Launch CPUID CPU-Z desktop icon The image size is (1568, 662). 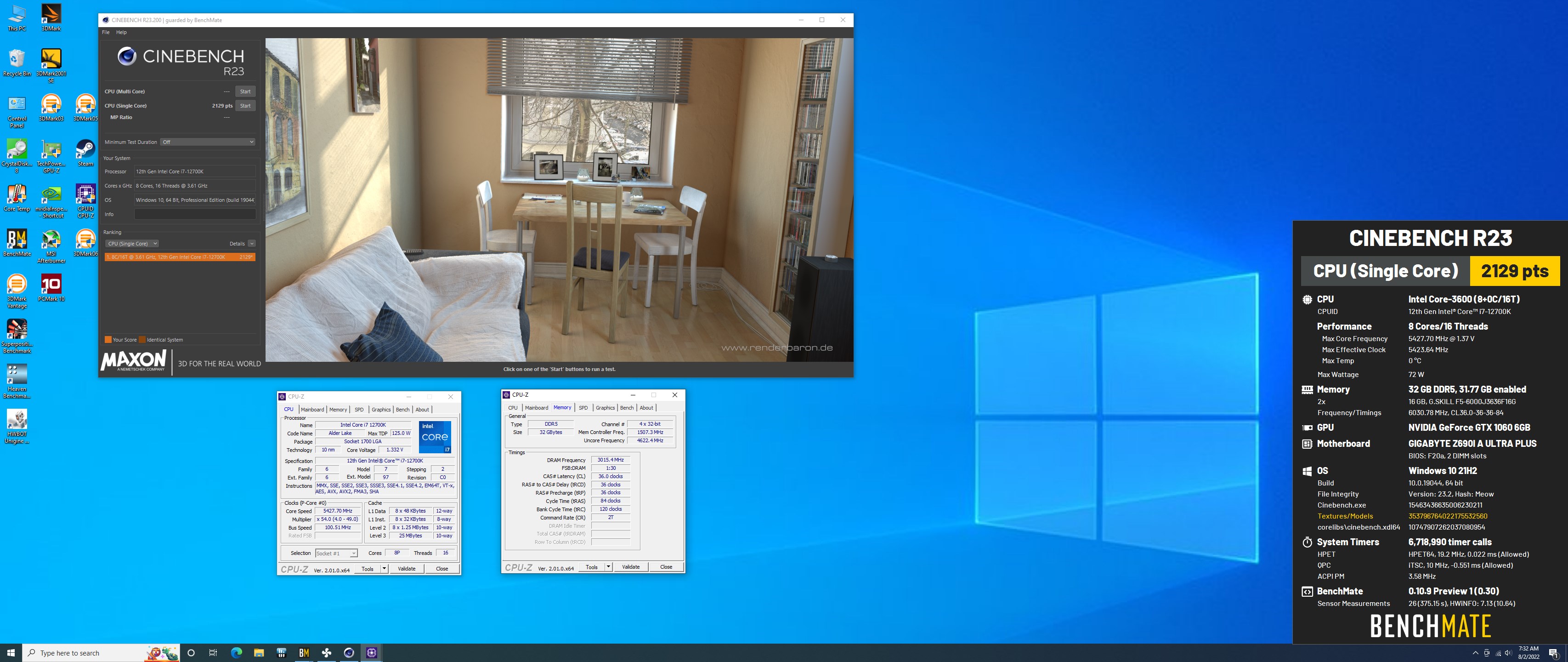coord(85,201)
